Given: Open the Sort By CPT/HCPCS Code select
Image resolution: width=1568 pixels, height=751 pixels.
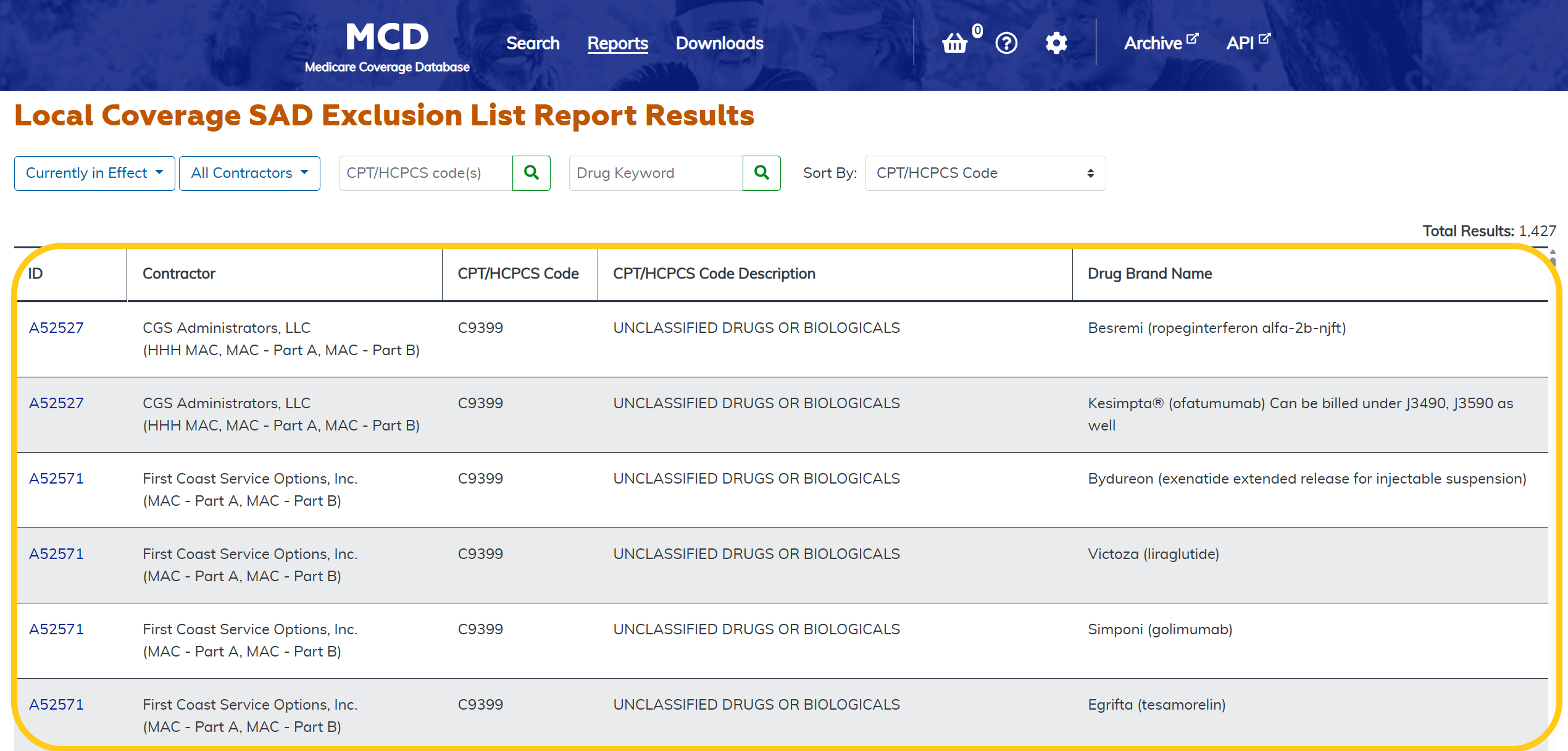Looking at the screenshot, I should click(x=985, y=173).
